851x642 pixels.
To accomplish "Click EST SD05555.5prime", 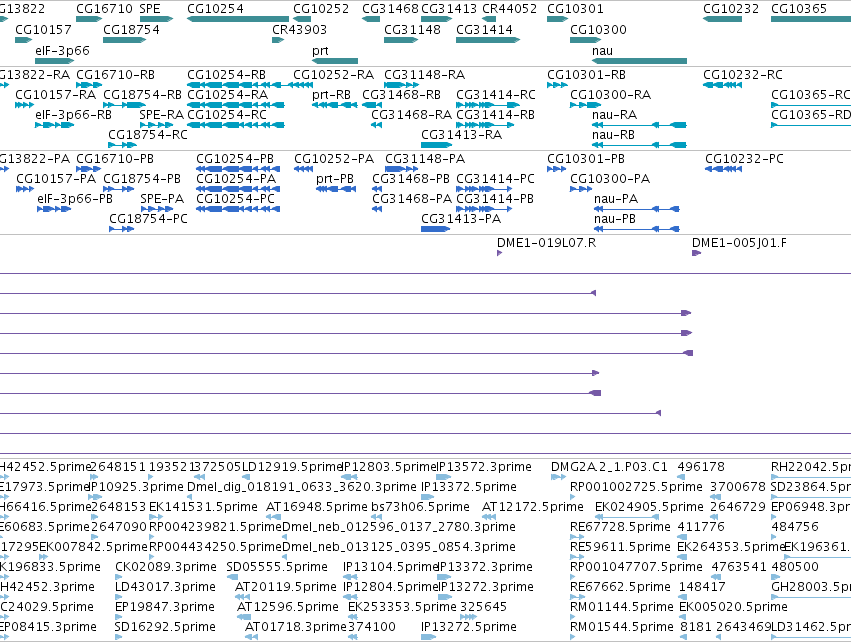I will (x=277, y=567).
